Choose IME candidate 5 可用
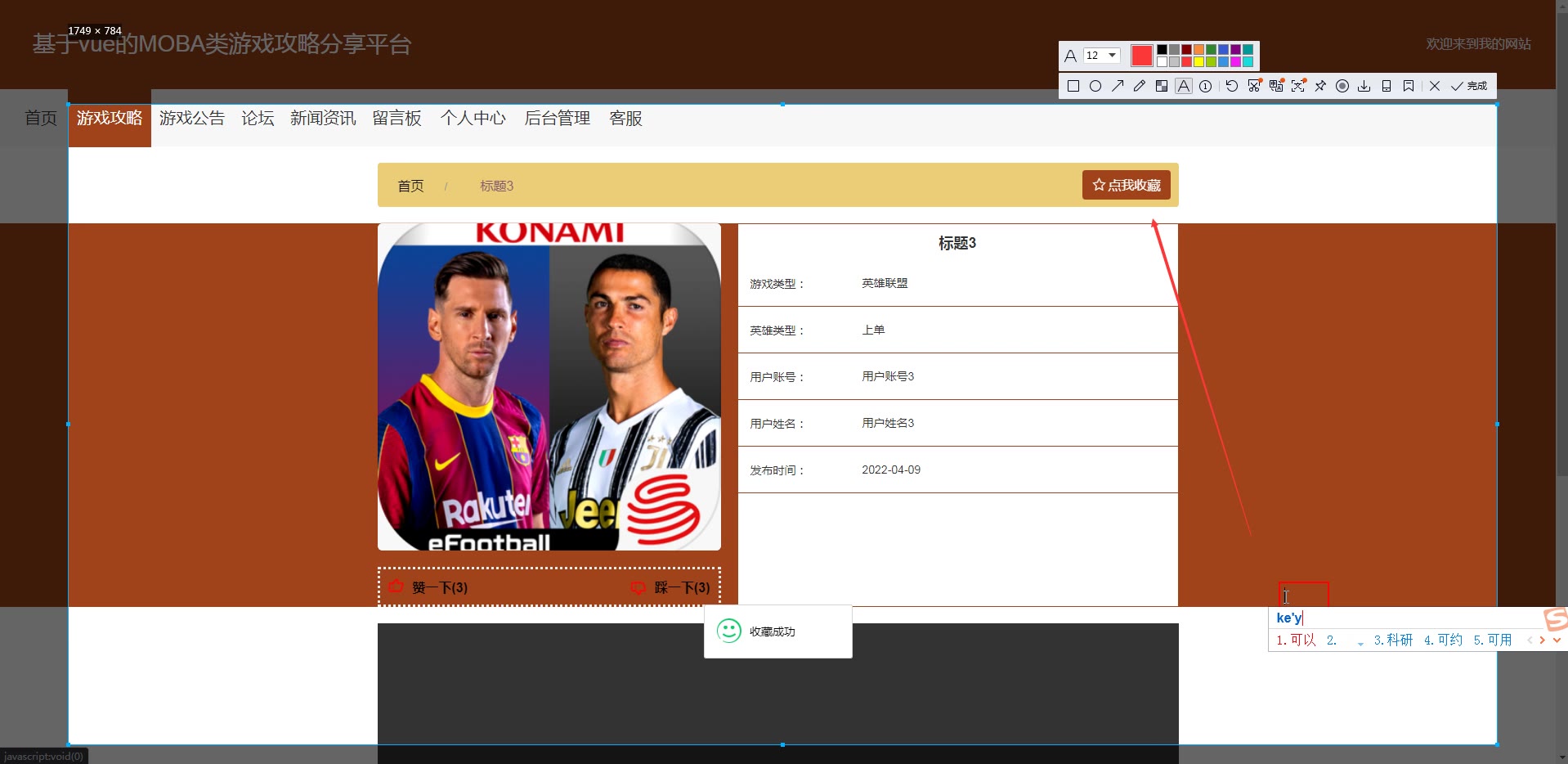Viewport: 1568px width, 764px height. [x=1494, y=640]
